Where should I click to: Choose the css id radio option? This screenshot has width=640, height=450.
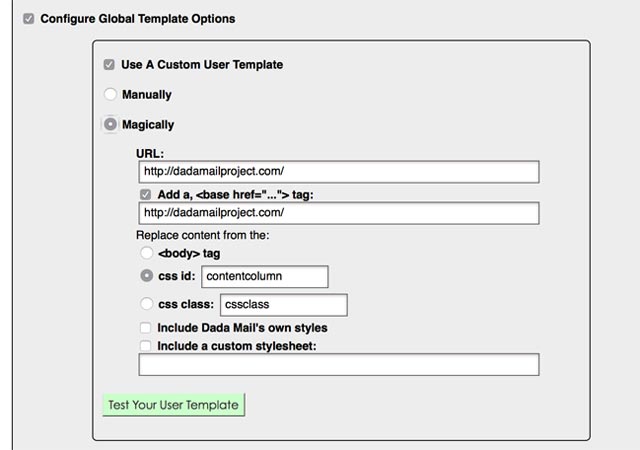point(147,276)
